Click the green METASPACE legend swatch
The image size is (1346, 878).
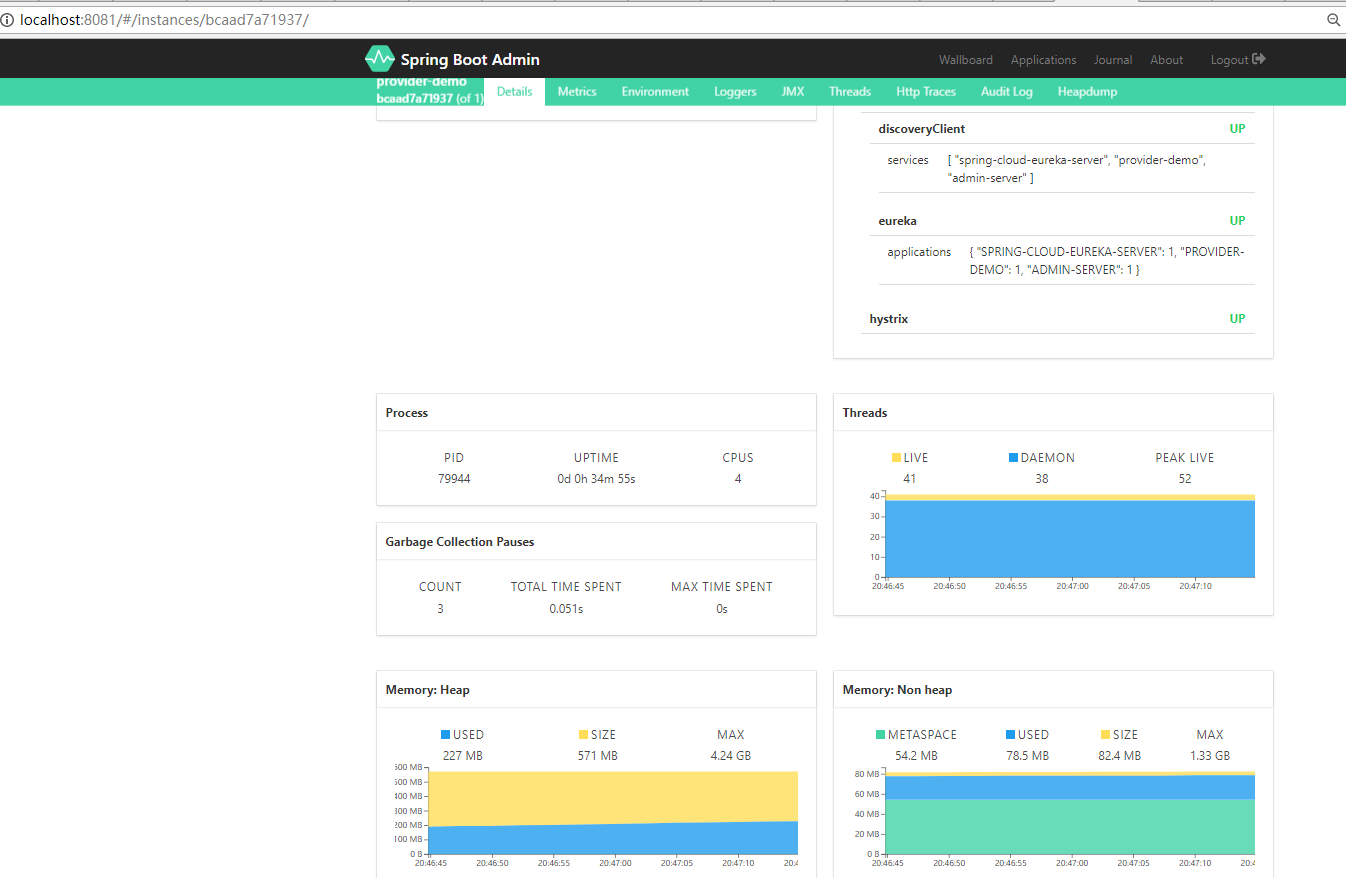click(x=879, y=735)
